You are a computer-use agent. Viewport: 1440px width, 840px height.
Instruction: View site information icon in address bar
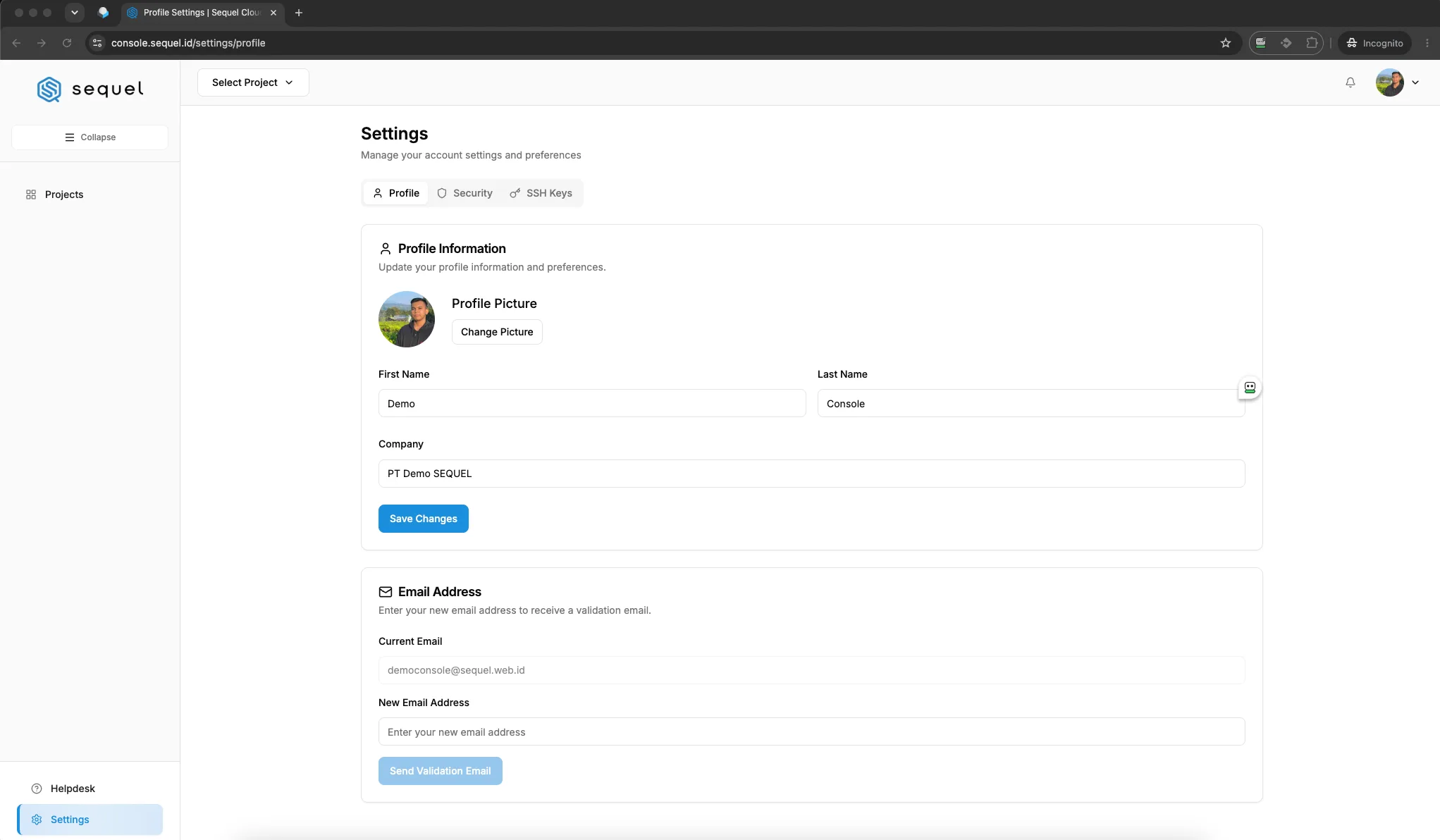click(97, 43)
